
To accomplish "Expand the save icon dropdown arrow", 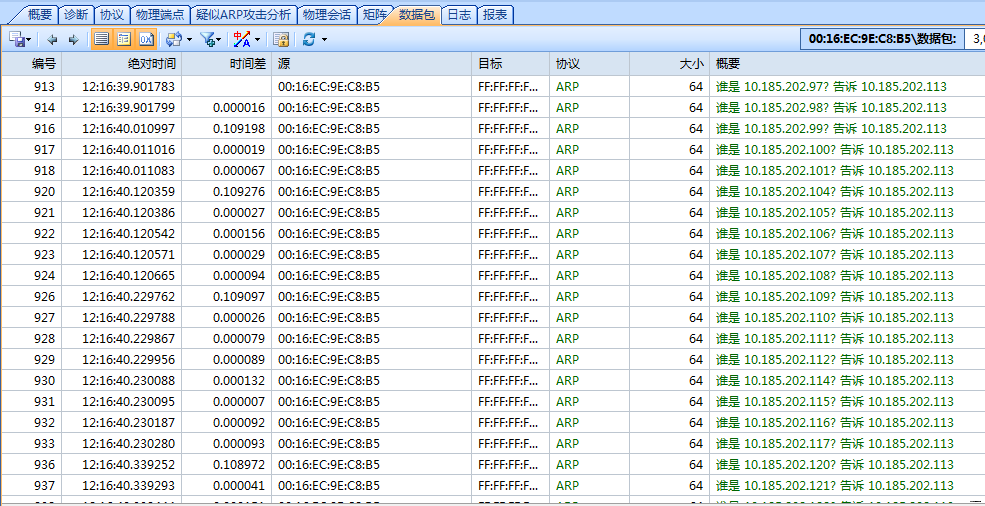I will click(x=30, y=40).
